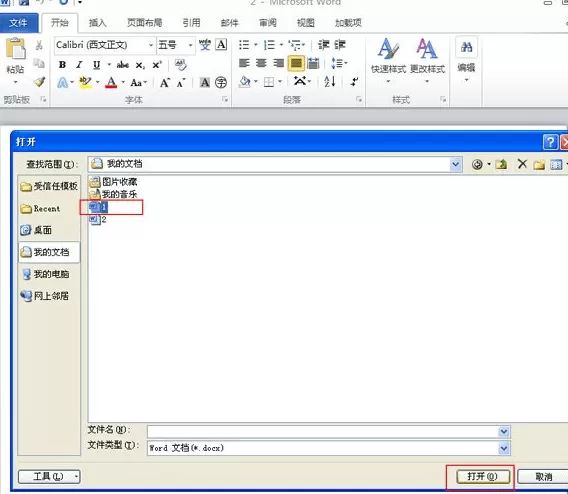Click the numbered list icon

(269, 45)
